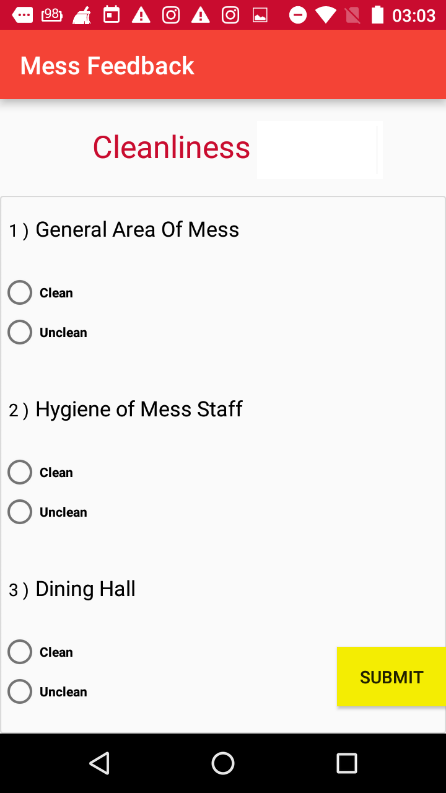Tap the calendar icon in status bar
Screen dimensions: 446x793
pyautogui.click(x=111, y=15)
